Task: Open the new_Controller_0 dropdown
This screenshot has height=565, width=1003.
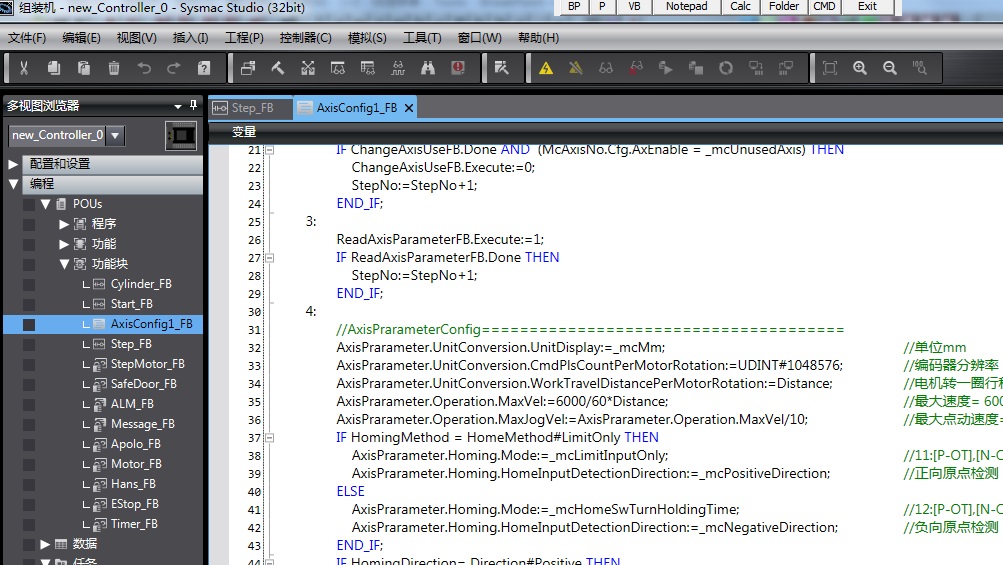Action: [x=116, y=135]
